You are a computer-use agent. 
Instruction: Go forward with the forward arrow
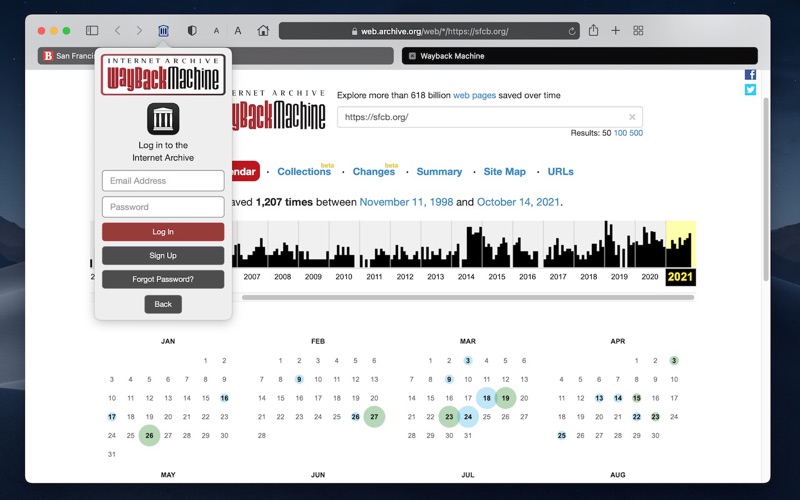[139, 31]
